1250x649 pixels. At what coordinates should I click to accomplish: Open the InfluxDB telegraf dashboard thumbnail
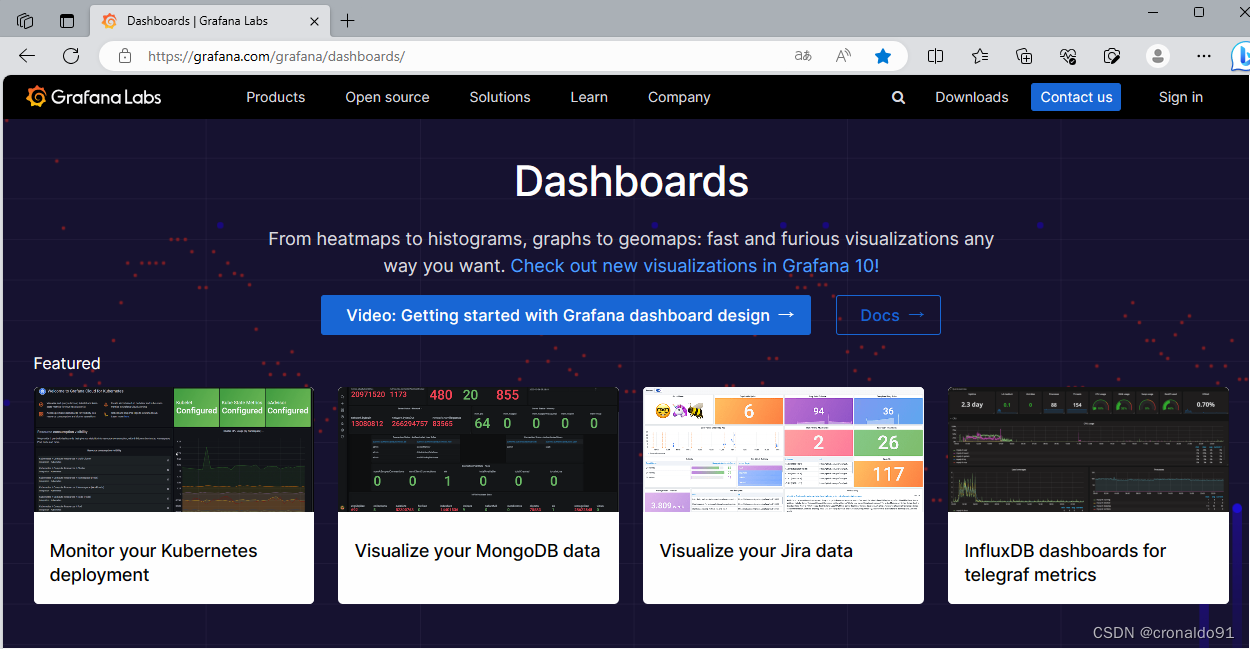[x=1088, y=450]
